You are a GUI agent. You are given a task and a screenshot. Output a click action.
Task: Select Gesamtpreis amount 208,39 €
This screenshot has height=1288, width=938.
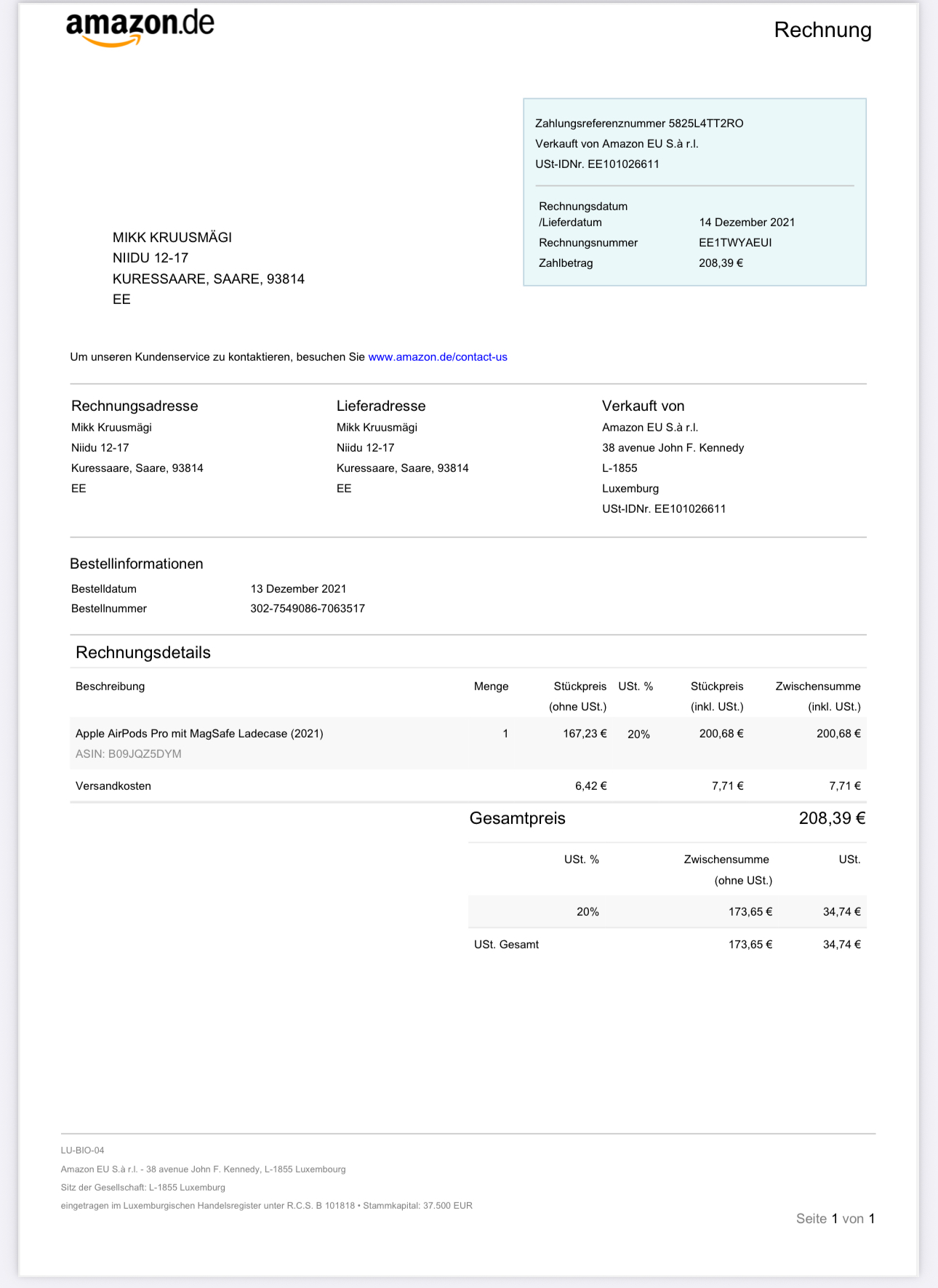pyautogui.click(x=832, y=818)
